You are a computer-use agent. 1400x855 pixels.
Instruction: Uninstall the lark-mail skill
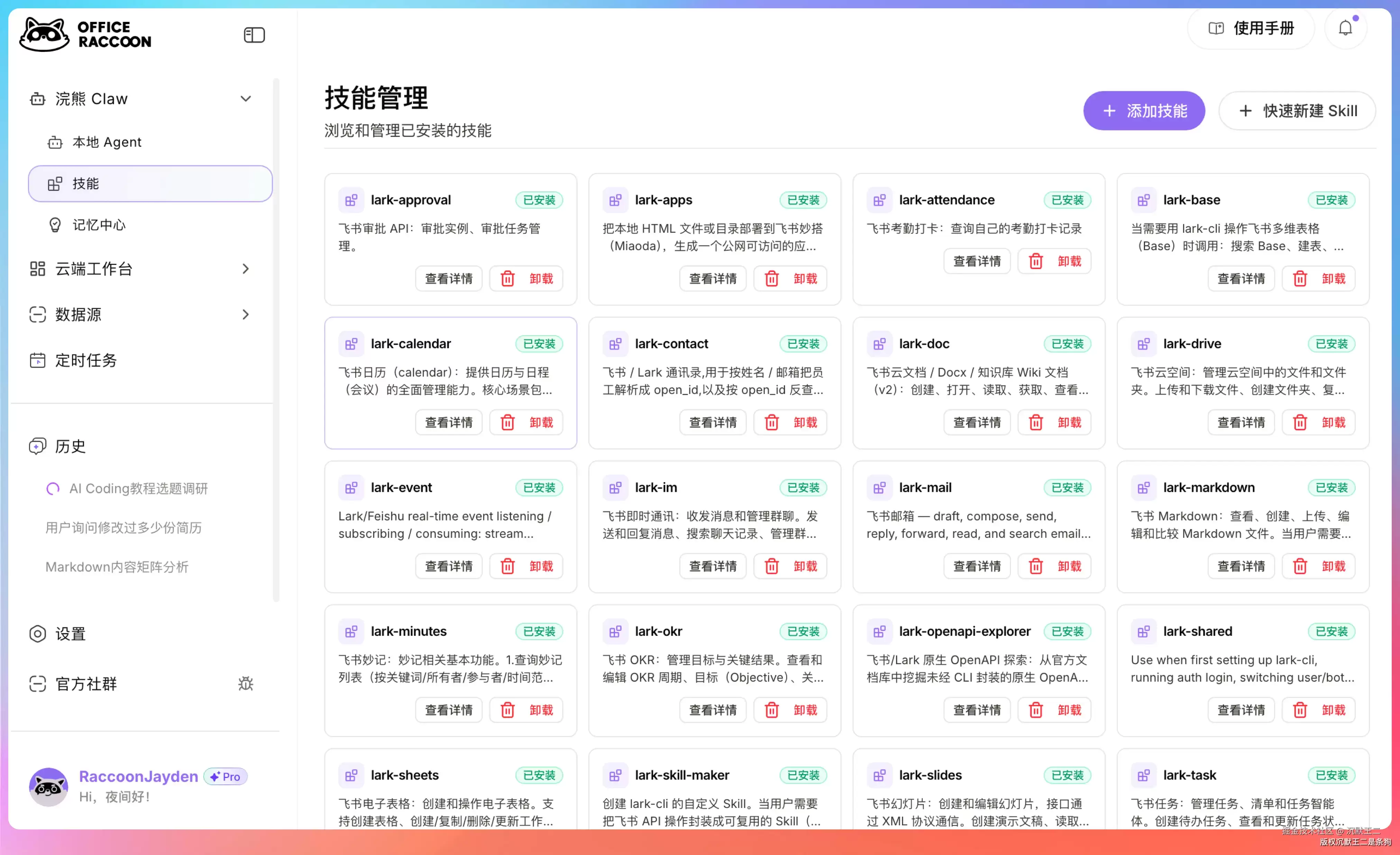click(1054, 567)
